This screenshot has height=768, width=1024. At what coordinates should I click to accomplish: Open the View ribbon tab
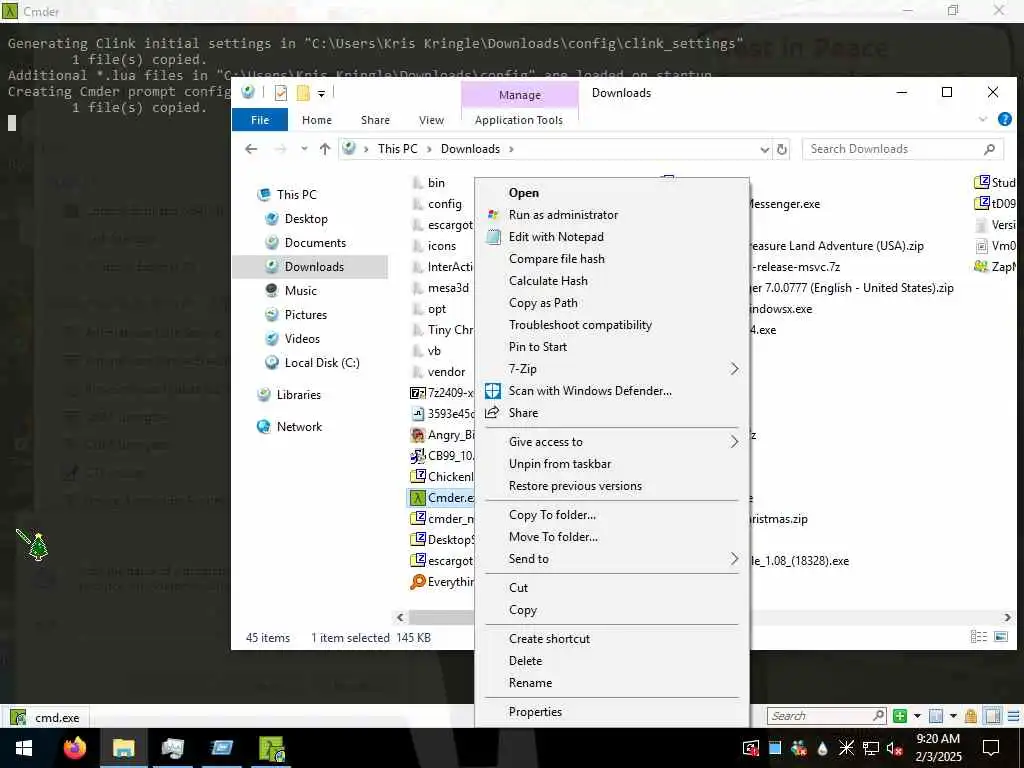(x=431, y=120)
